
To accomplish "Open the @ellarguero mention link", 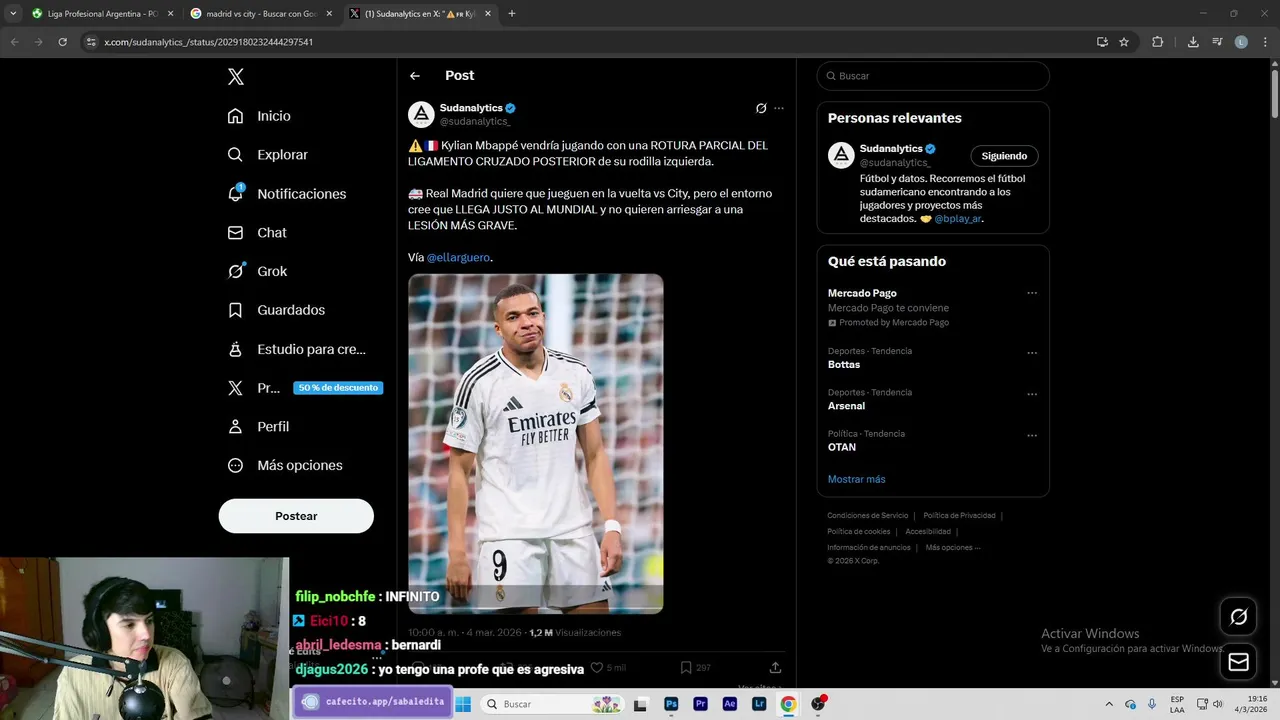I will 458,257.
